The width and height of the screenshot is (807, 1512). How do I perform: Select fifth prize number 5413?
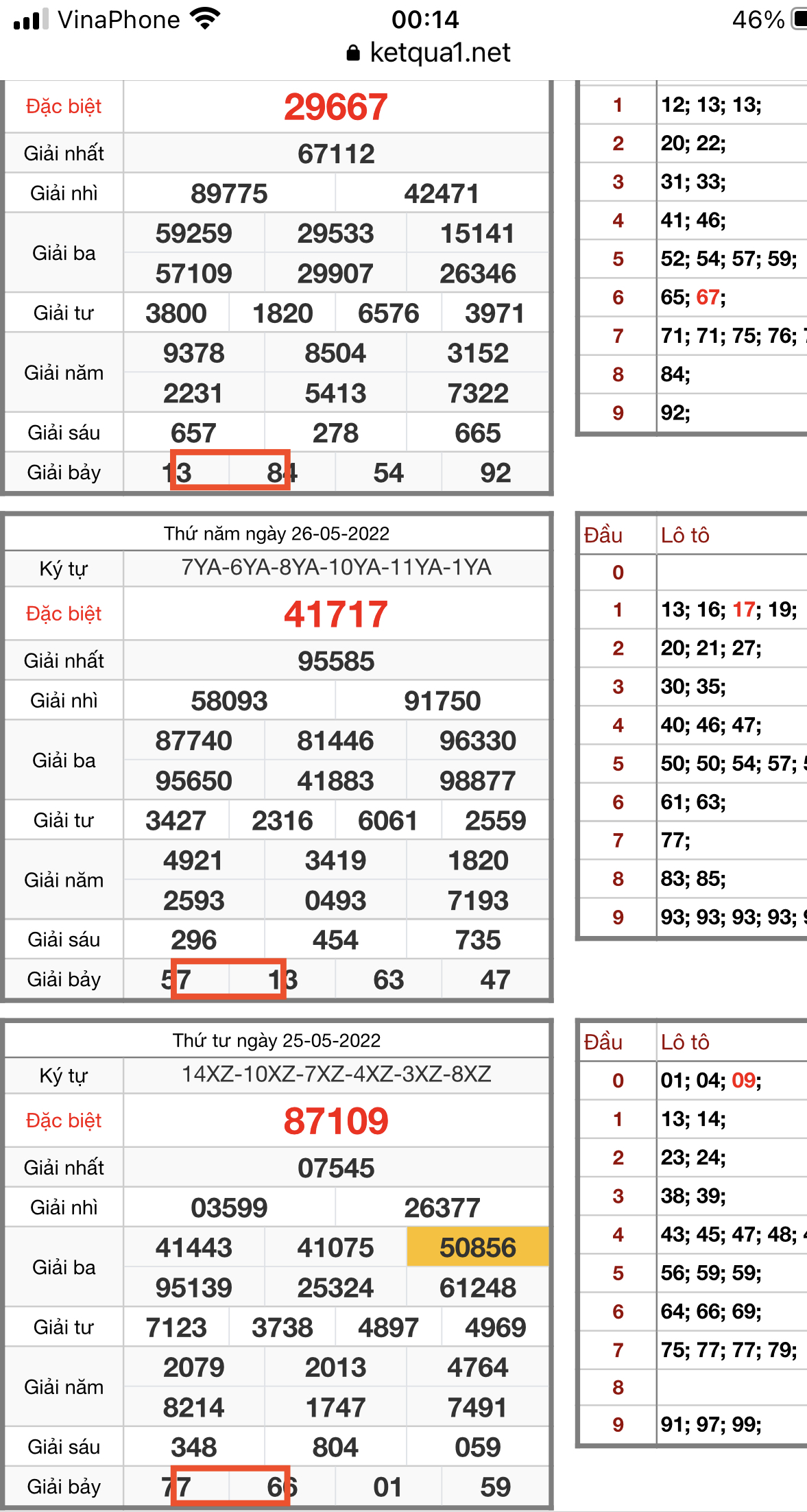click(335, 394)
